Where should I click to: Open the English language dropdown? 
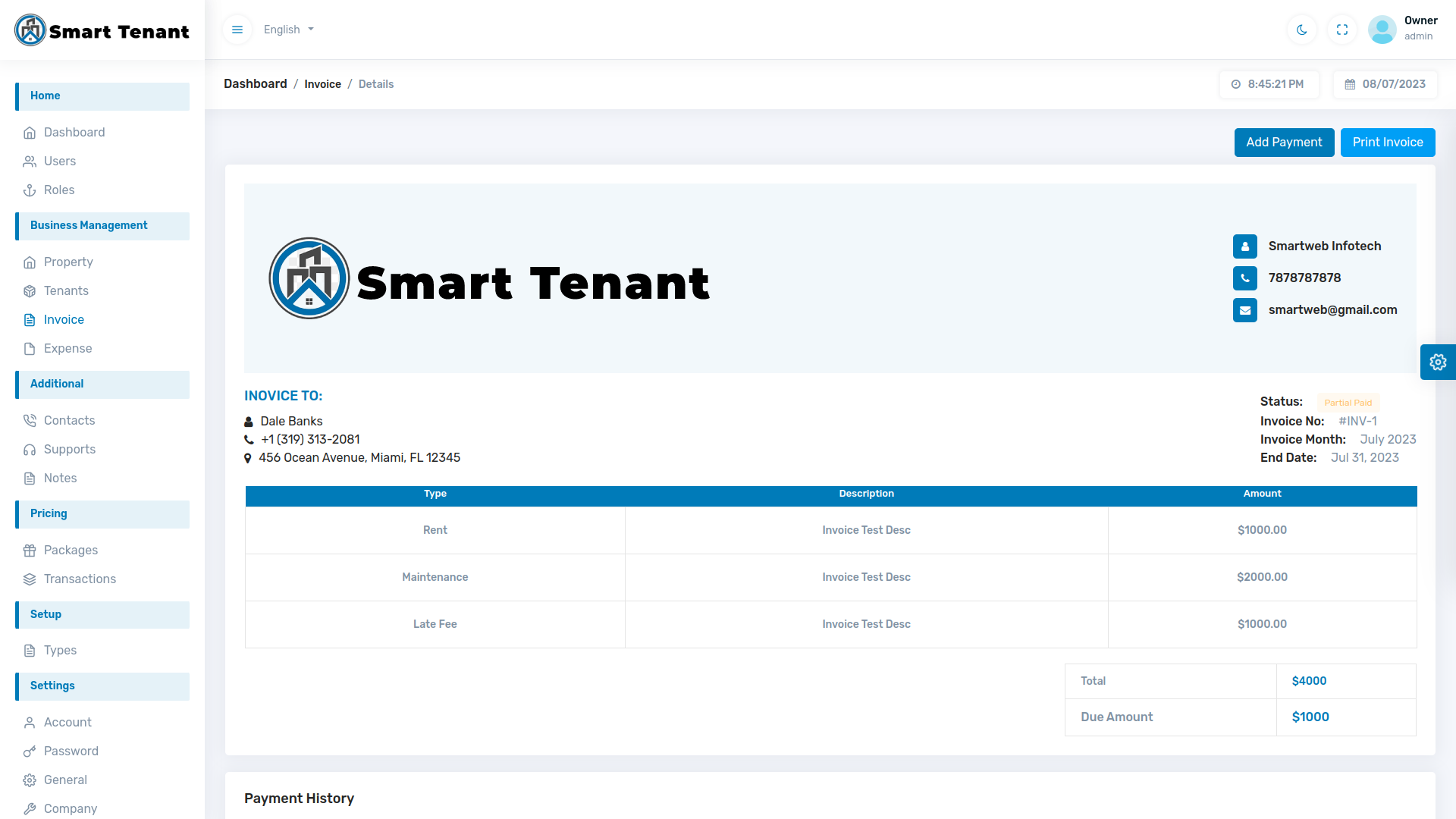pyautogui.click(x=288, y=30)
